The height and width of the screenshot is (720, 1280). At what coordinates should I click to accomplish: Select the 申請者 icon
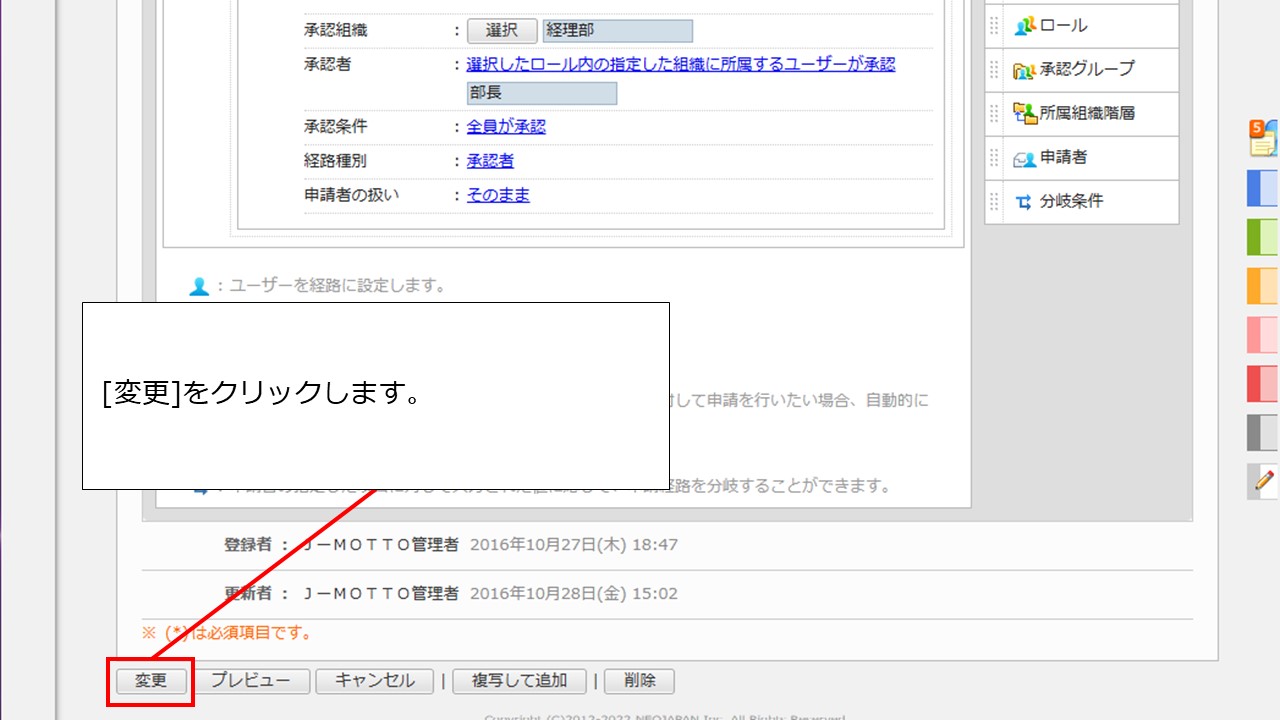coord(1024,158)
